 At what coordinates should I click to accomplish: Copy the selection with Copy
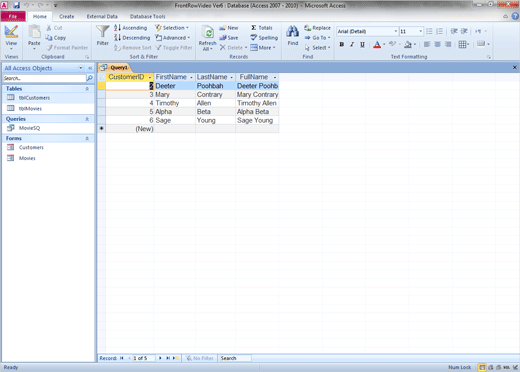(56, 38)
